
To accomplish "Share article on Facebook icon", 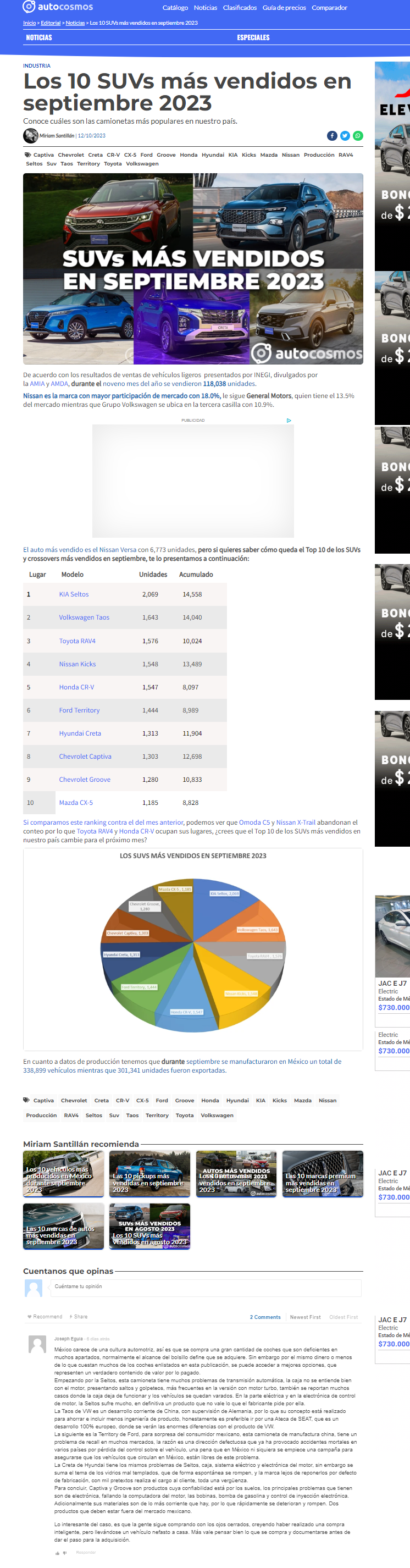I will (x=332, y=136).
